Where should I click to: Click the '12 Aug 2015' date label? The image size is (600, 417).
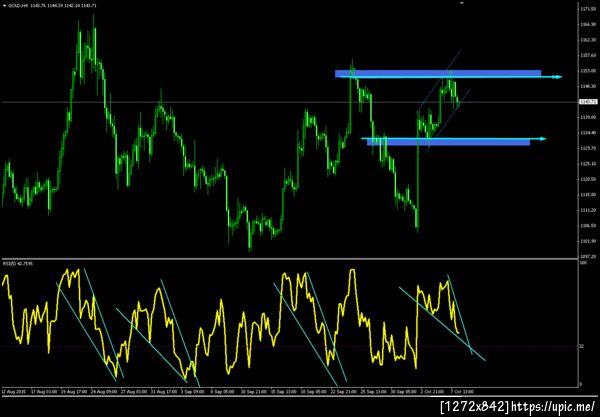click(x=14, y=392)
